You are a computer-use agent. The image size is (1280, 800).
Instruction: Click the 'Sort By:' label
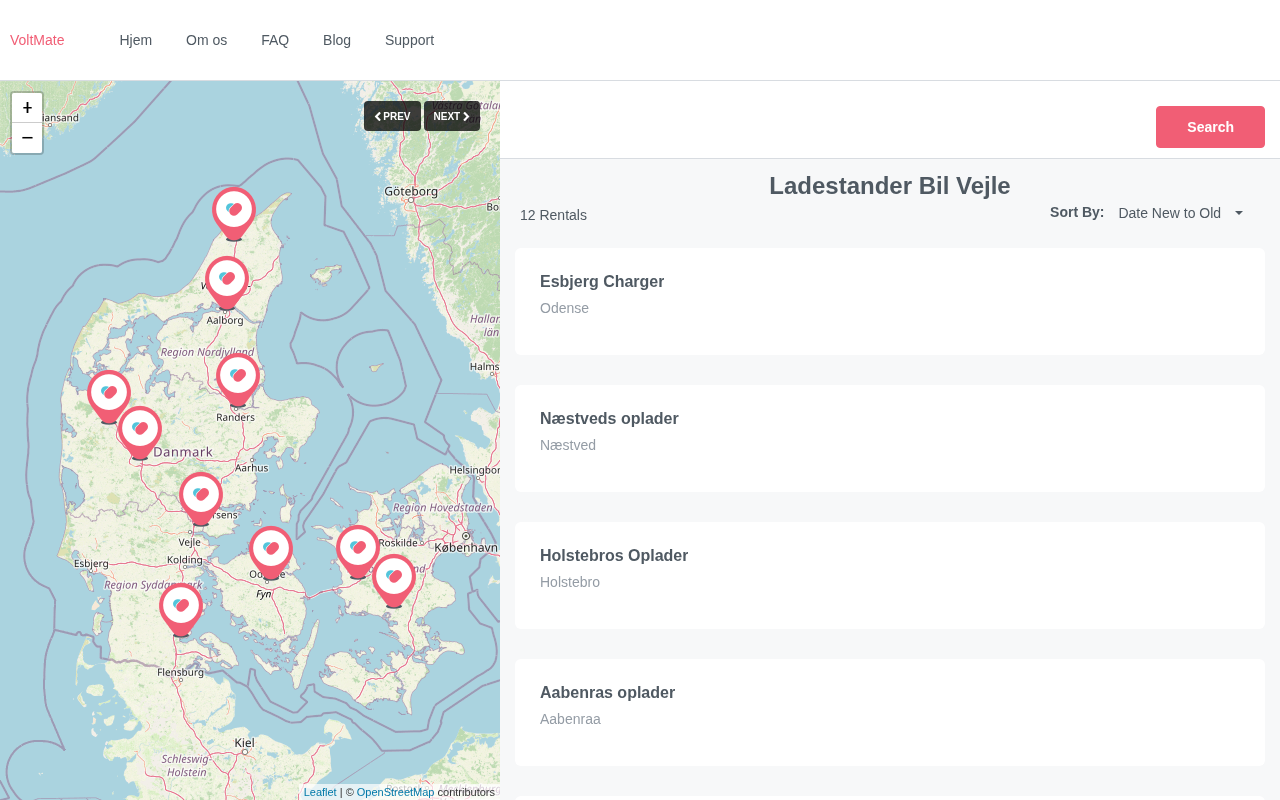tap(1077, 212)
